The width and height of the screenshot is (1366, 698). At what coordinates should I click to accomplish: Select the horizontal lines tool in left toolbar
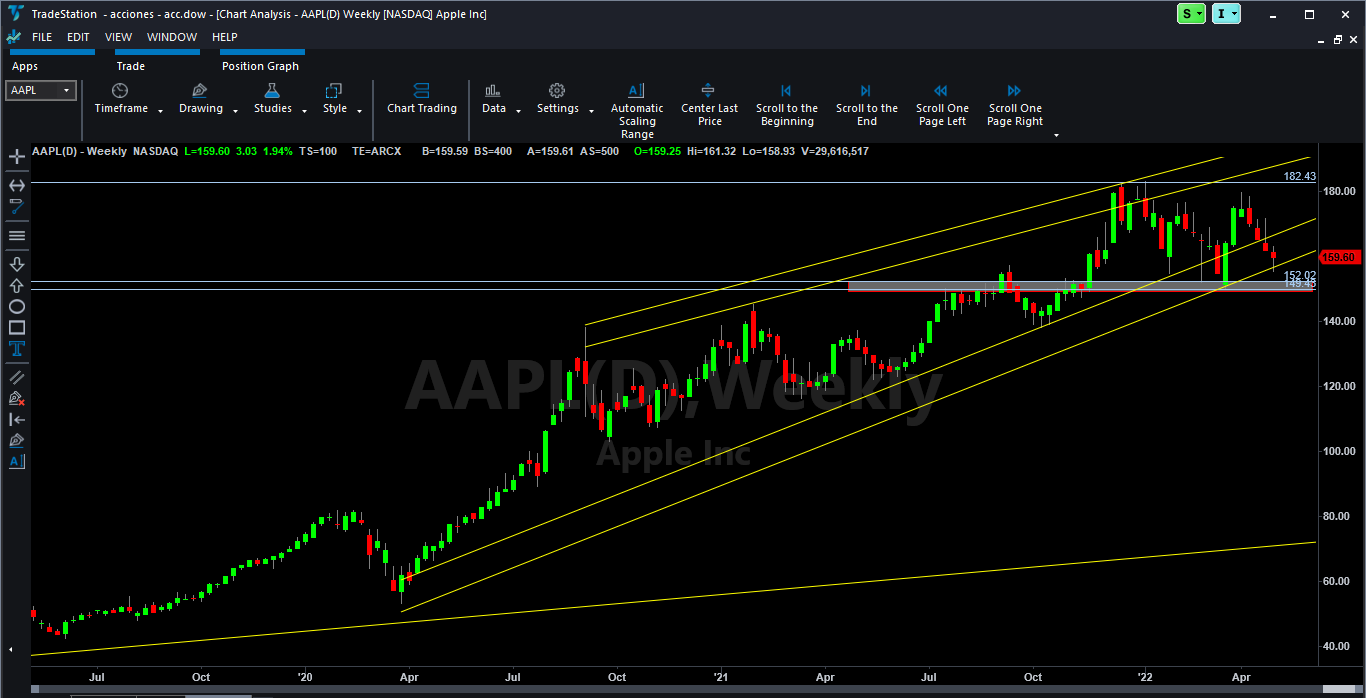click(x=17, y=236)
